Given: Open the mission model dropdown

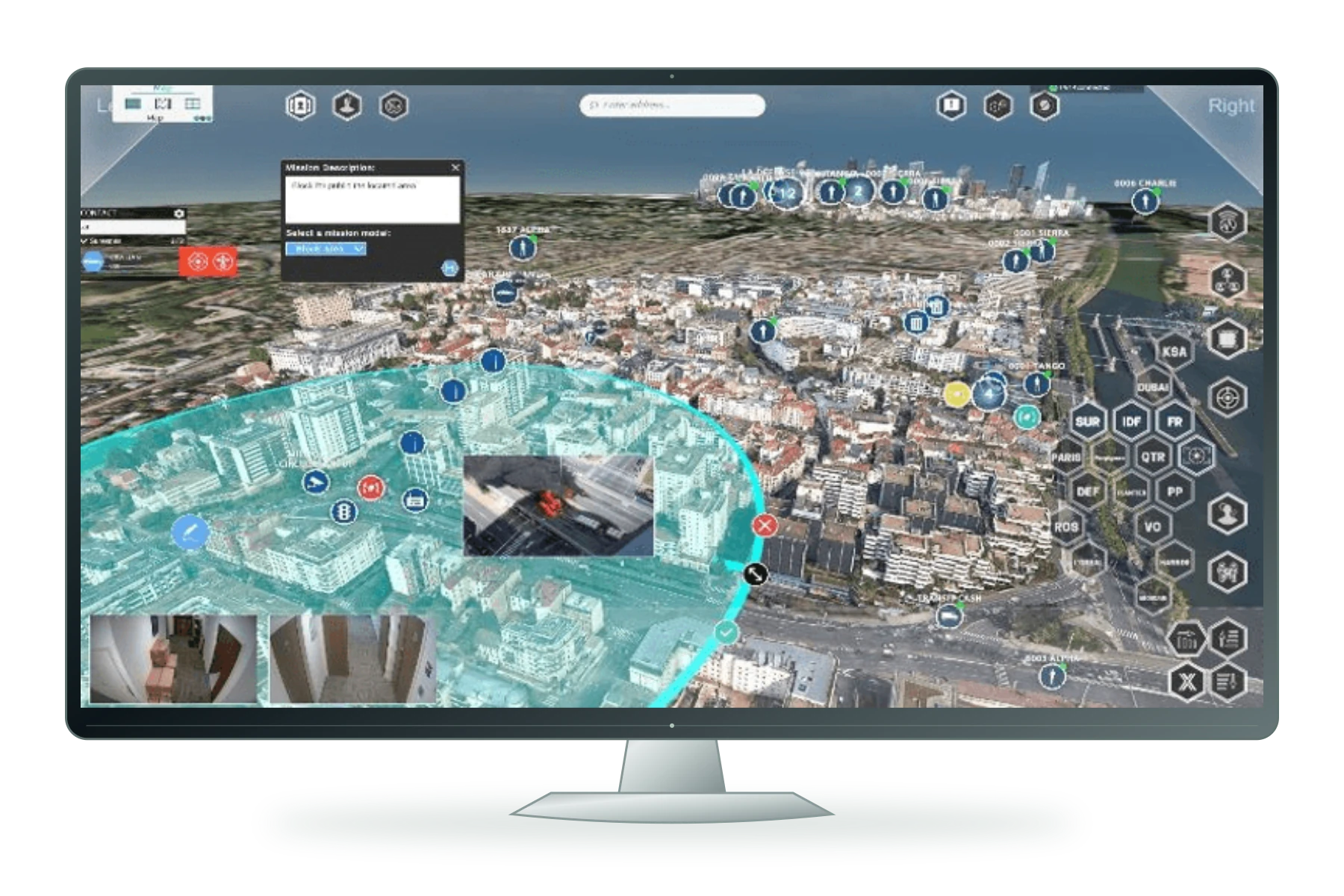Looking at the screenshot, I should tap(326, 249).
